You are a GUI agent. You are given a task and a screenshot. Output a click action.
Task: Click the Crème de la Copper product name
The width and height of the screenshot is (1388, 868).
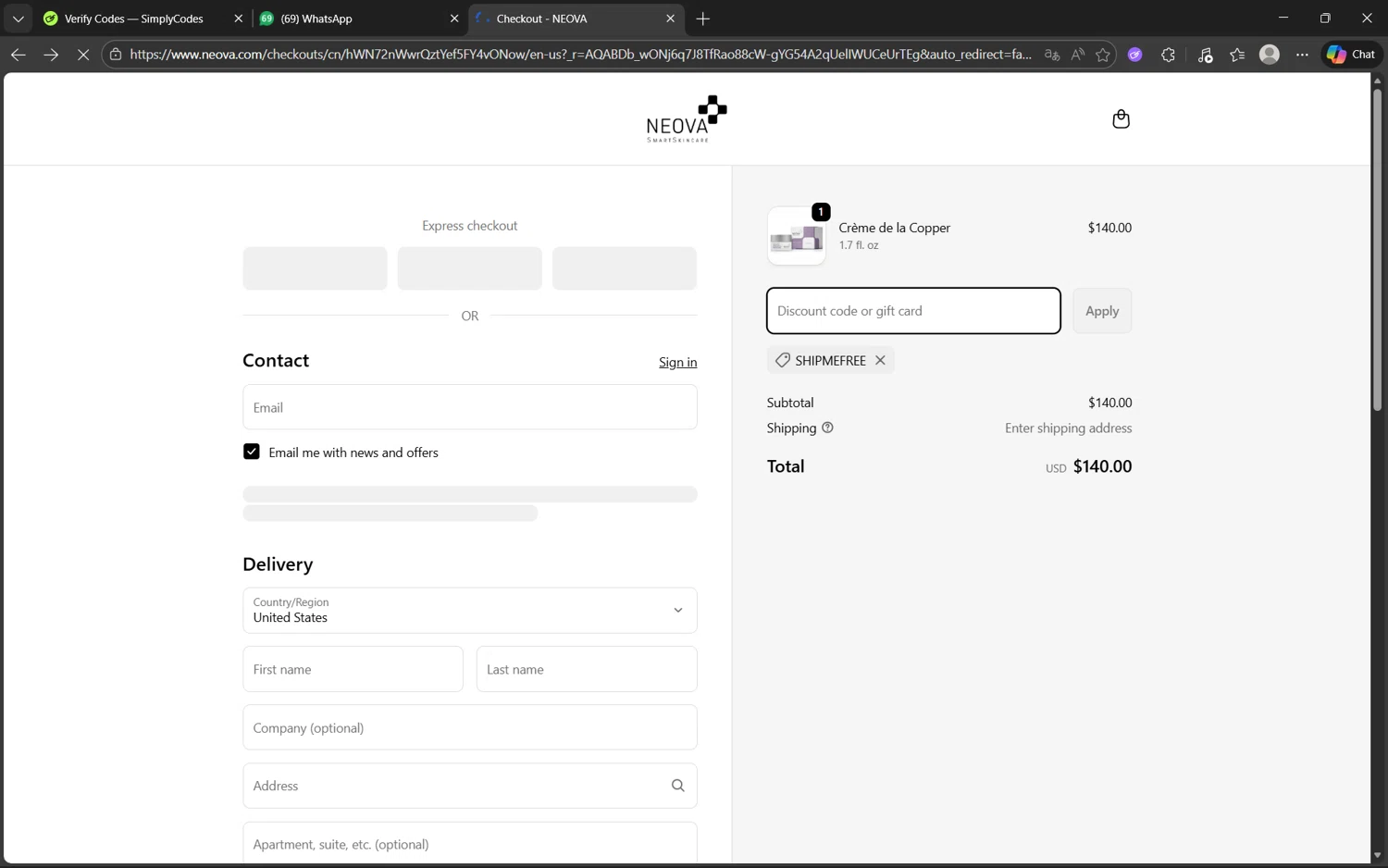click(x=894, y=228)
